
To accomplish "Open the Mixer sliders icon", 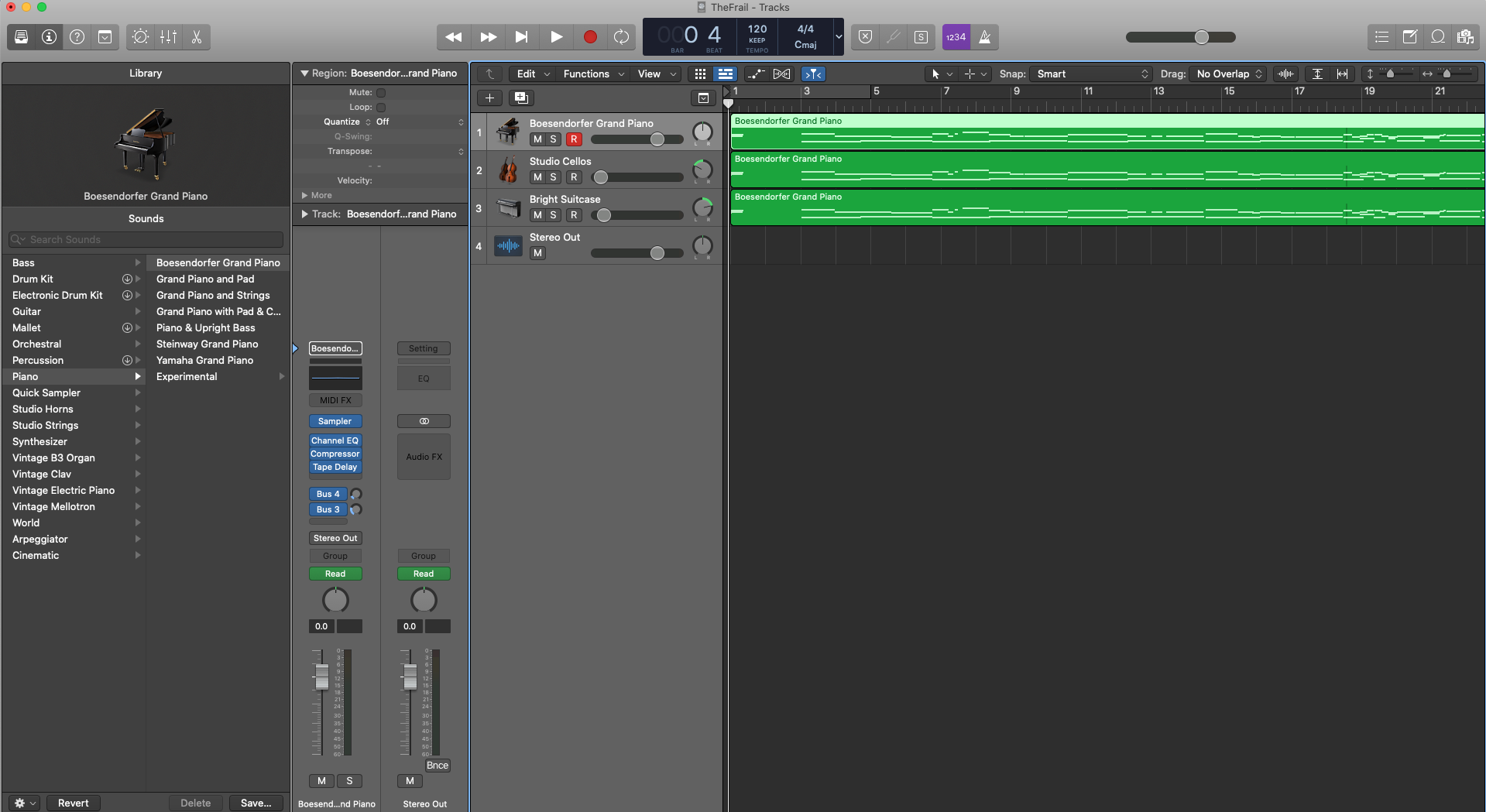I will coord(168,36).
